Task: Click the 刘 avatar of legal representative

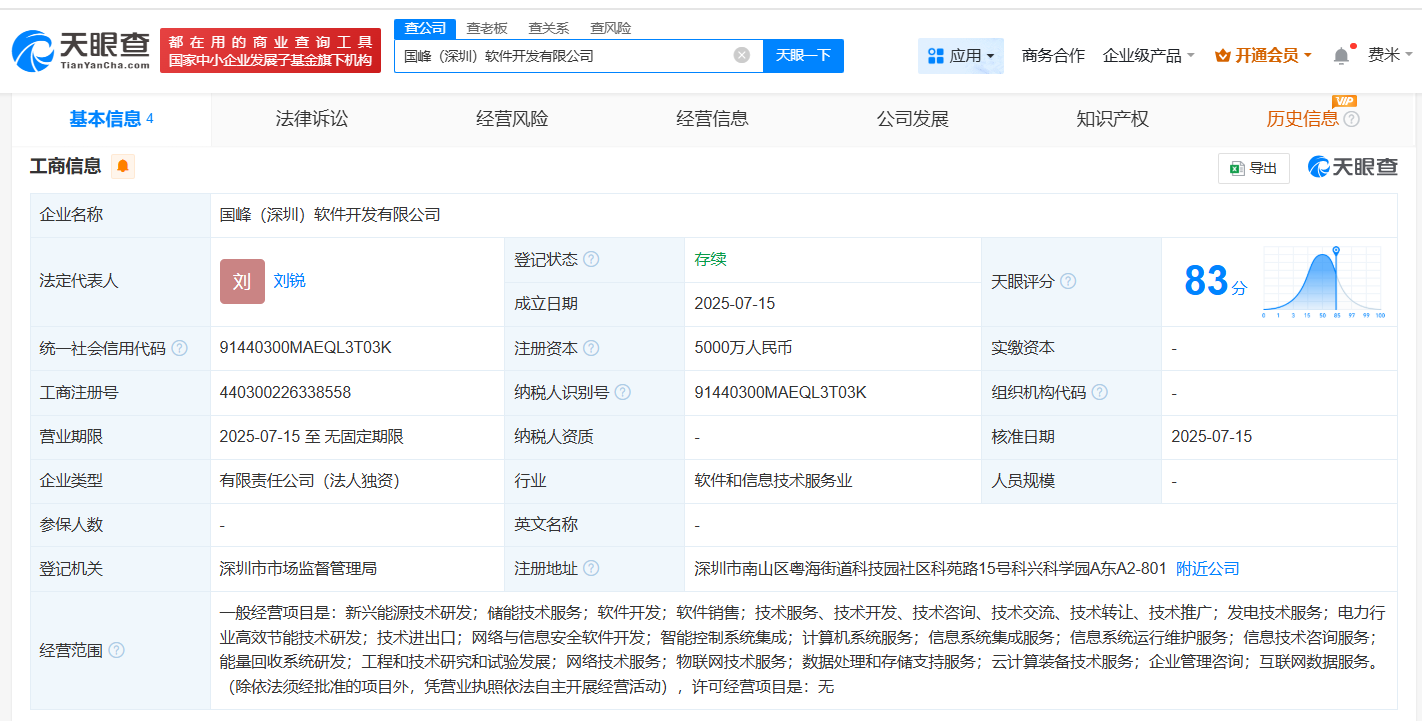Action: point(242,281)
